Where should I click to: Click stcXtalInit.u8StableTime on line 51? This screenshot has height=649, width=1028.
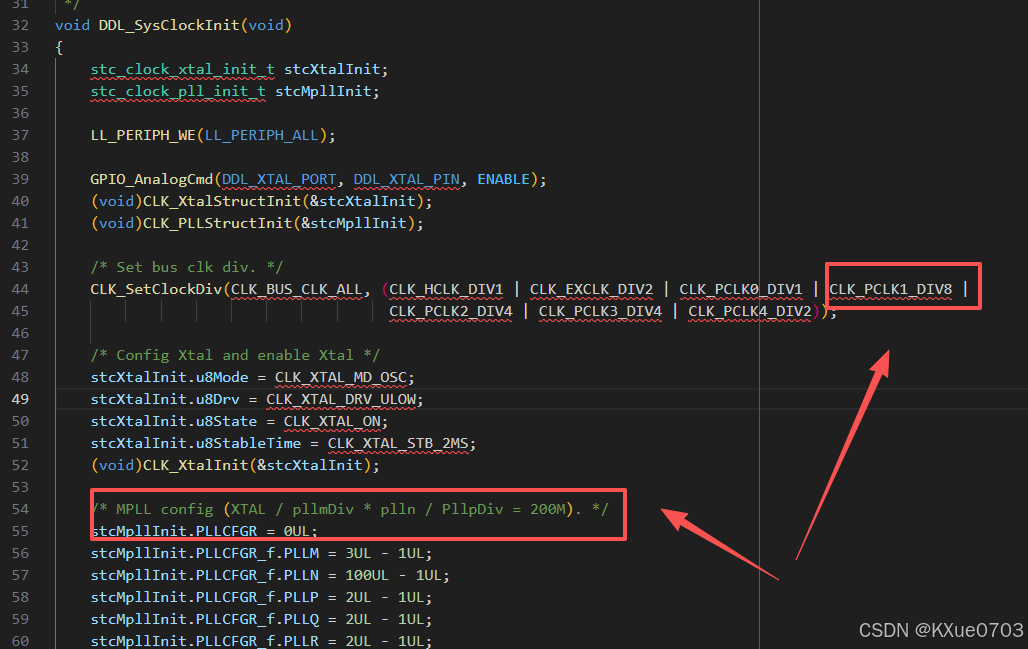point(195,444)
